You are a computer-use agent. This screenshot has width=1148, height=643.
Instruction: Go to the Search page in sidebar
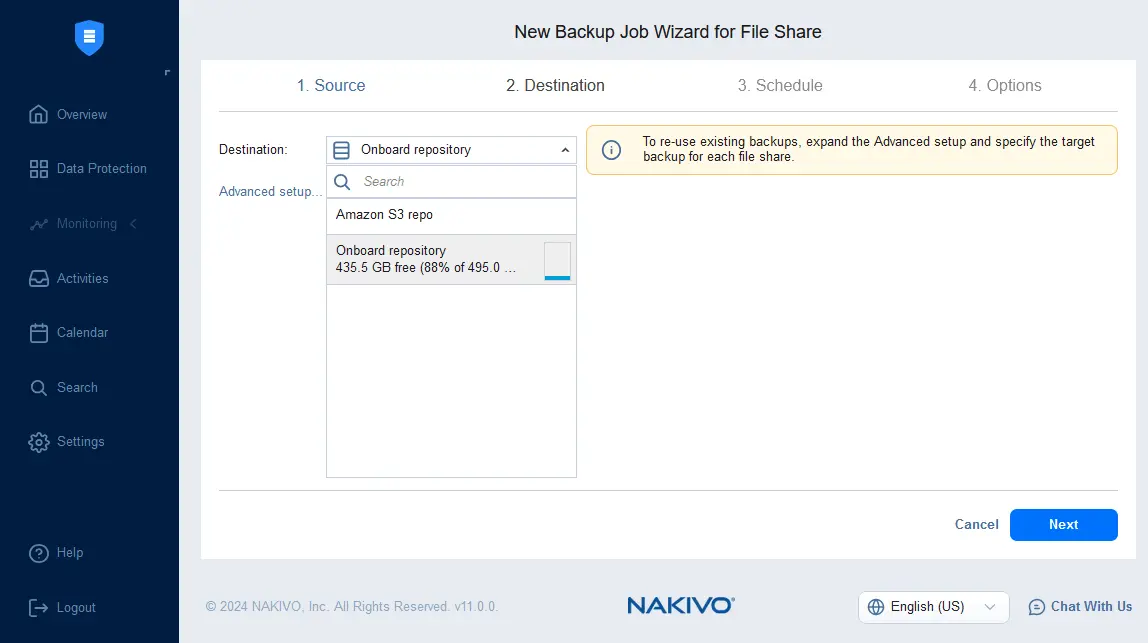click(x=77, y=387)
